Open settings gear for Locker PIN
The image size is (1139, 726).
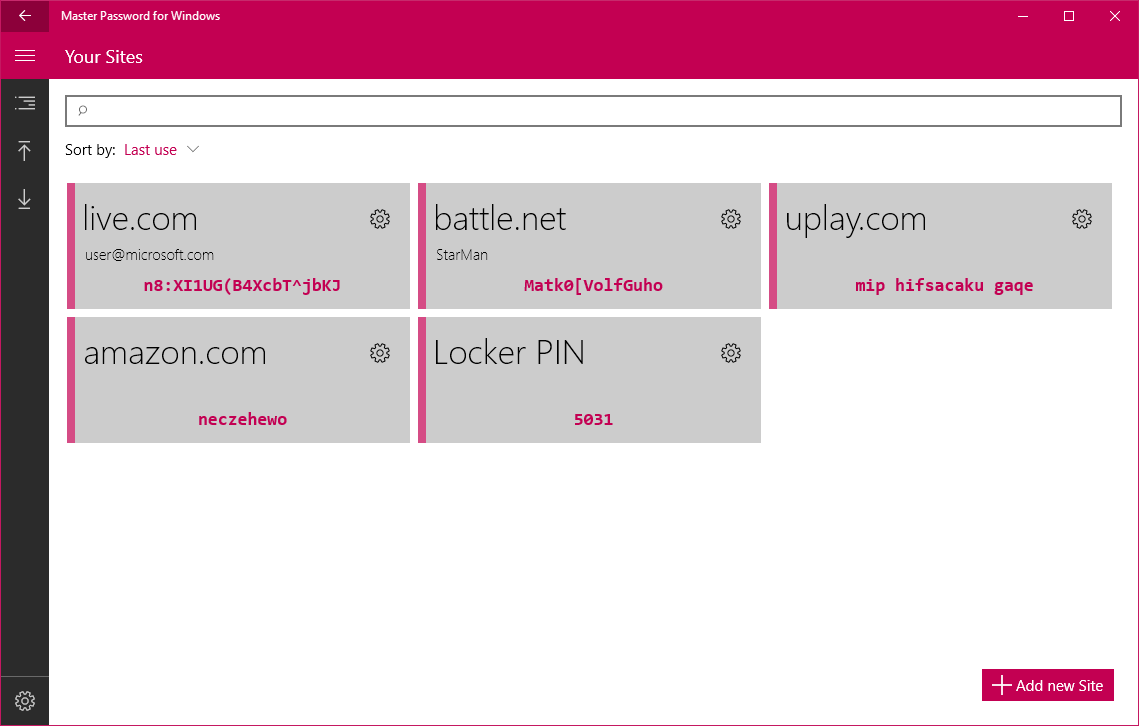tap(731, 353)
